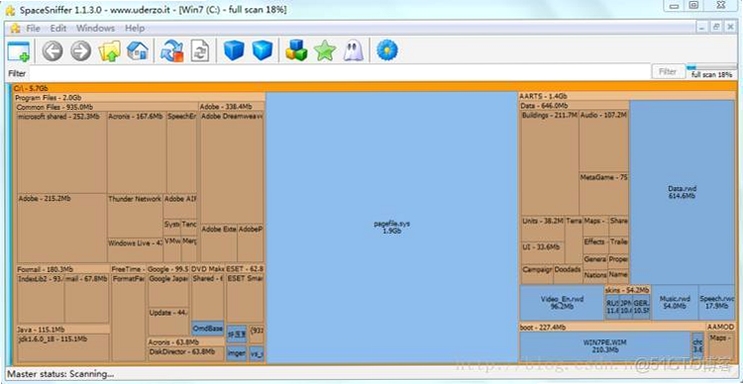
Task: Click the C:\ - 5.7Gb header
Action: coord(374,88)
